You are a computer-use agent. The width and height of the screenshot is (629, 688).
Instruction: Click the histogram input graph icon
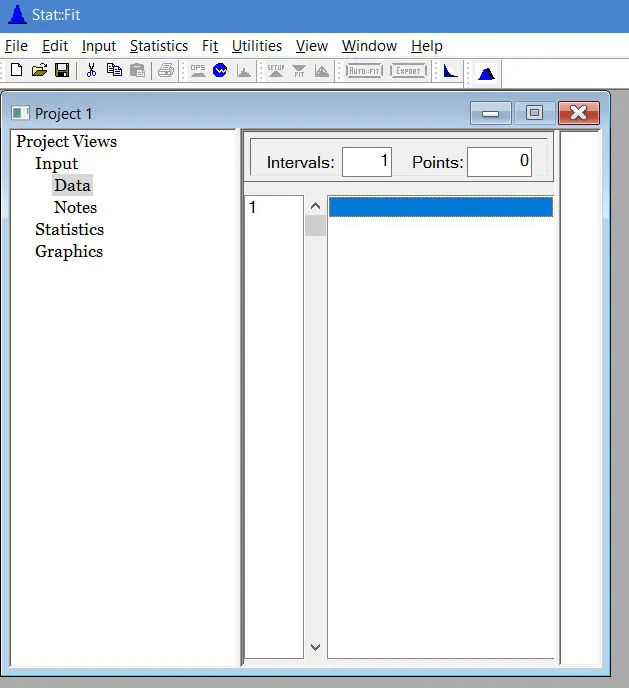click(x=243, y=70)
